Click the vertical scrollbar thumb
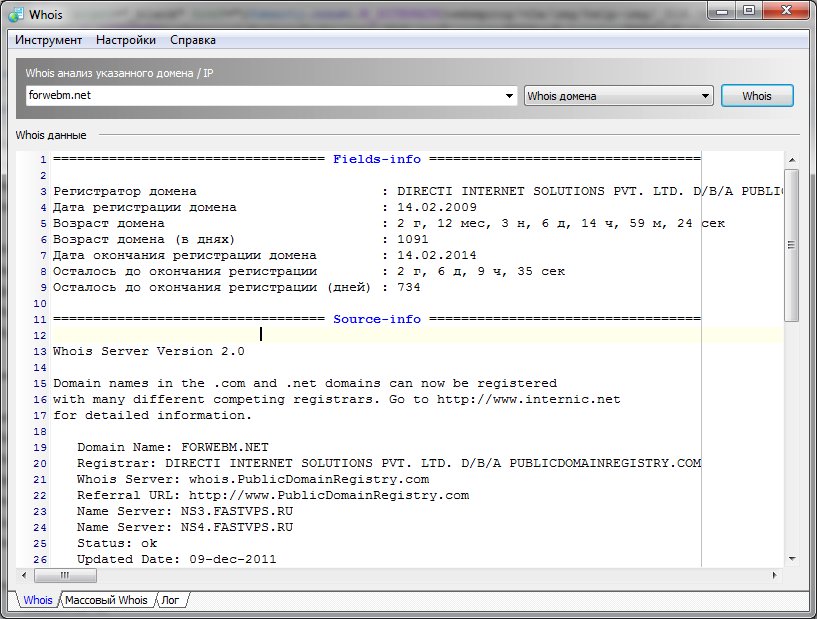 [x=791, y=245]
